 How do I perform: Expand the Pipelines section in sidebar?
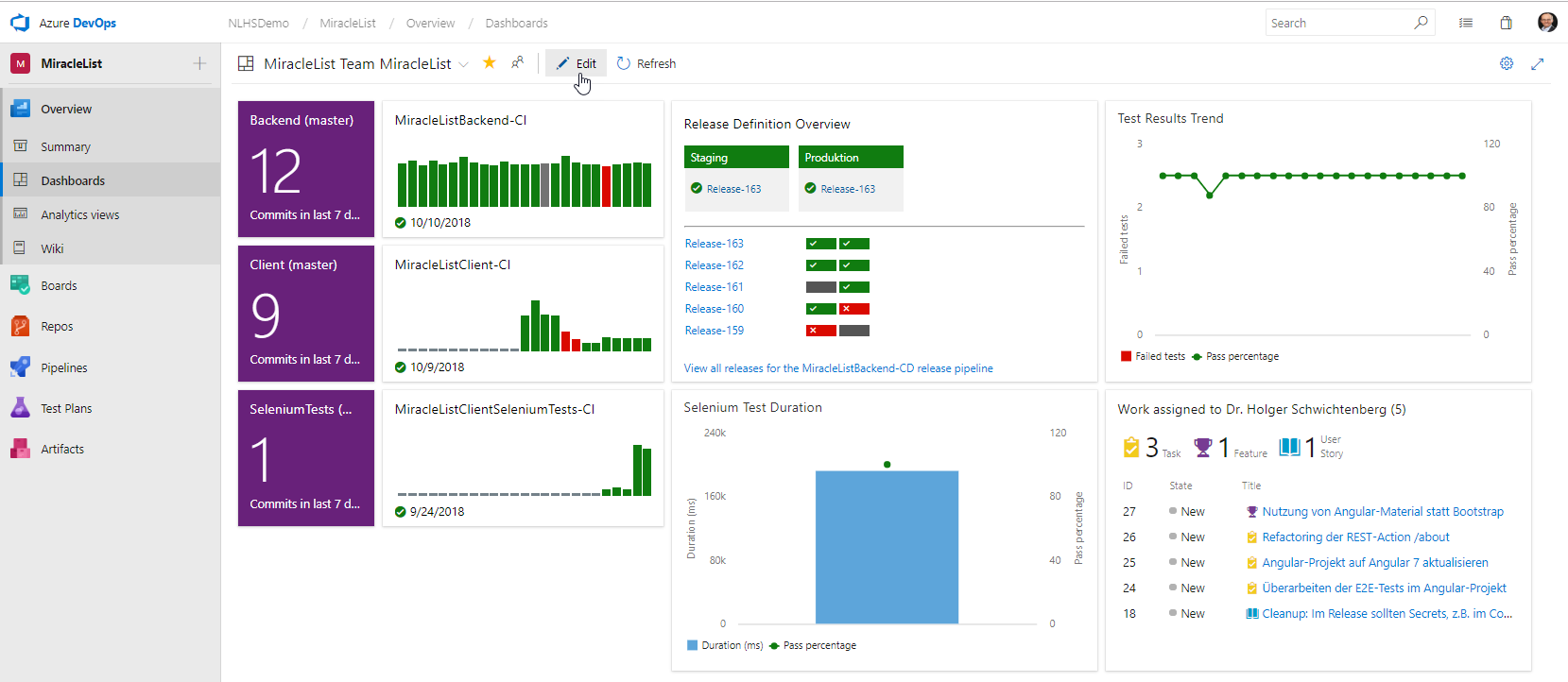pos(63,367)
